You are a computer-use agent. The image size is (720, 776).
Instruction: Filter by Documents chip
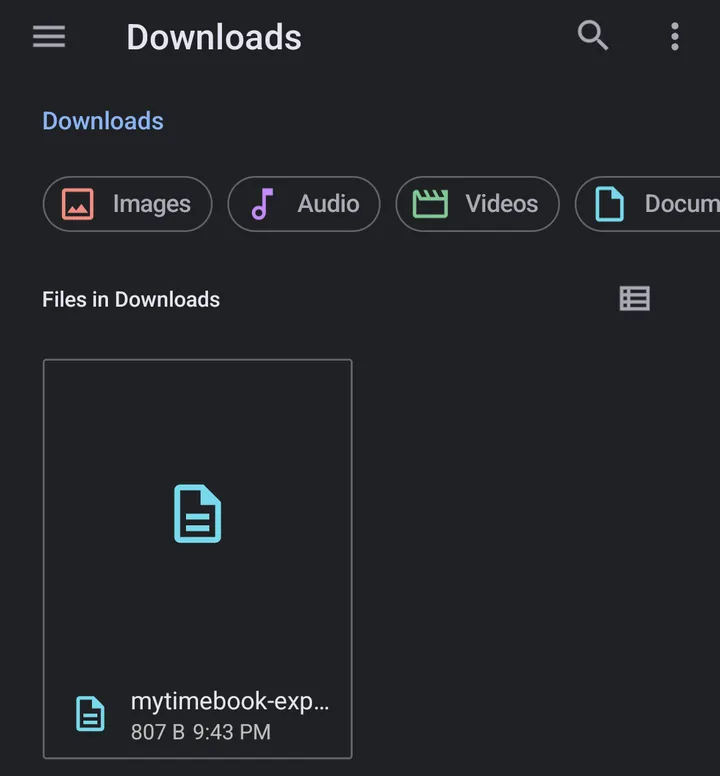click(x=648, y=204)
